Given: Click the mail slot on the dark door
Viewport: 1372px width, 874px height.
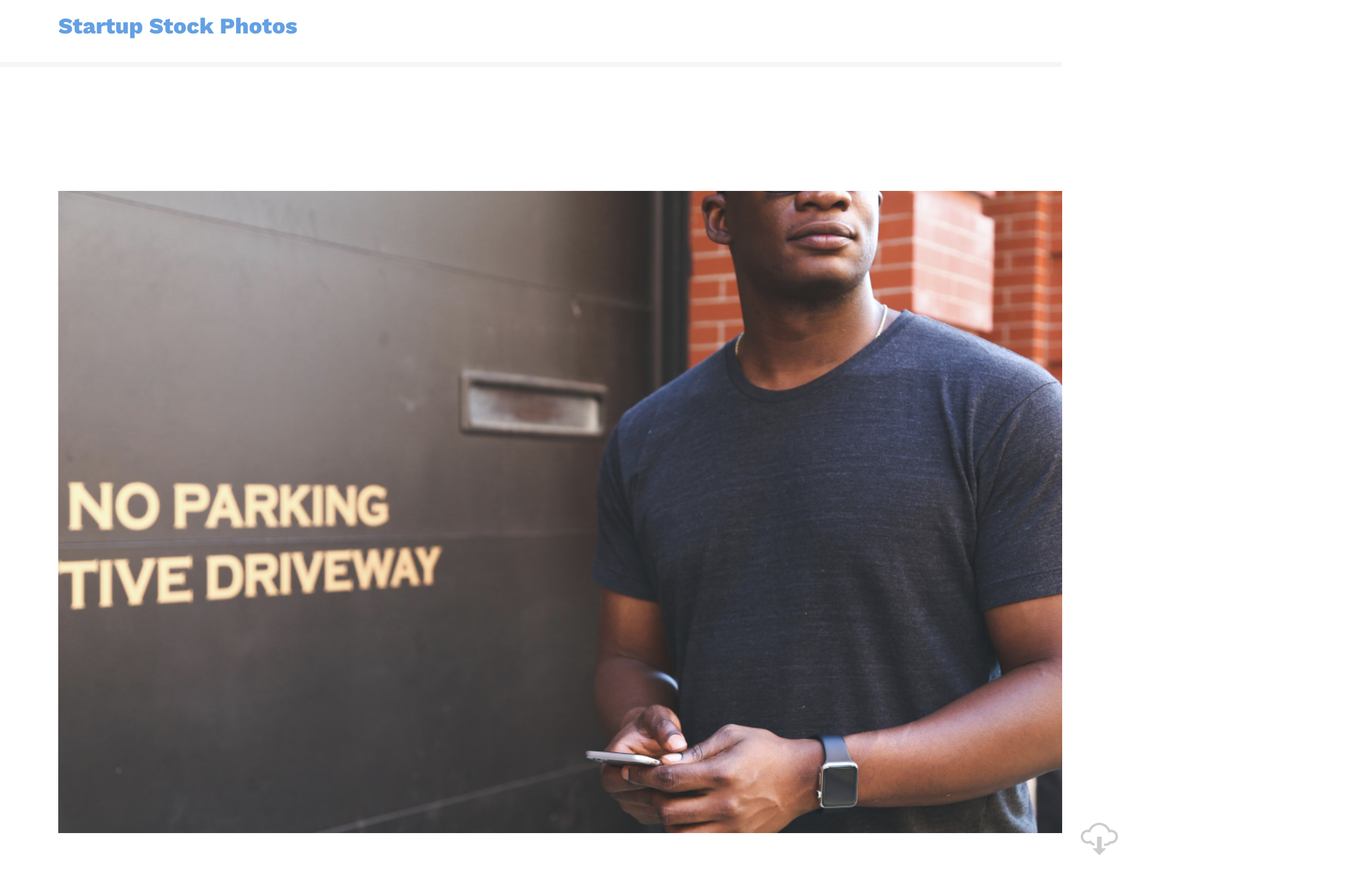Looking at the screenshot, I should (534, 404).
